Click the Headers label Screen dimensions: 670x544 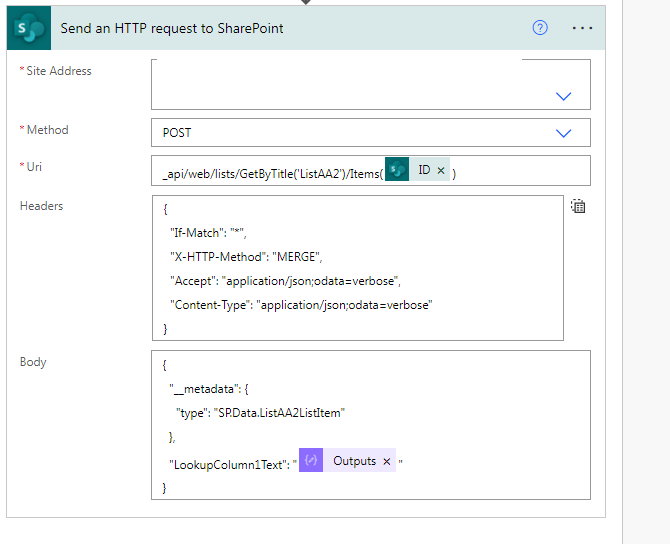pyautogui.click(x=41, y=206)
